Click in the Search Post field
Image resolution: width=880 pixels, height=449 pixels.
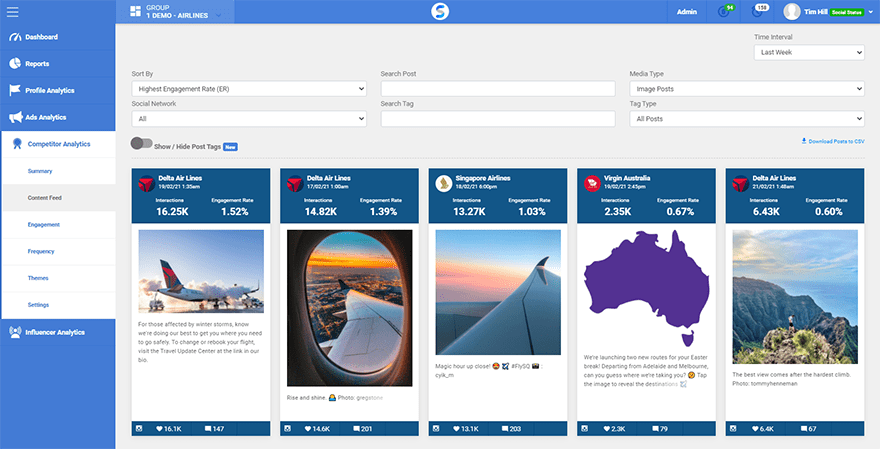click(498, 89)
